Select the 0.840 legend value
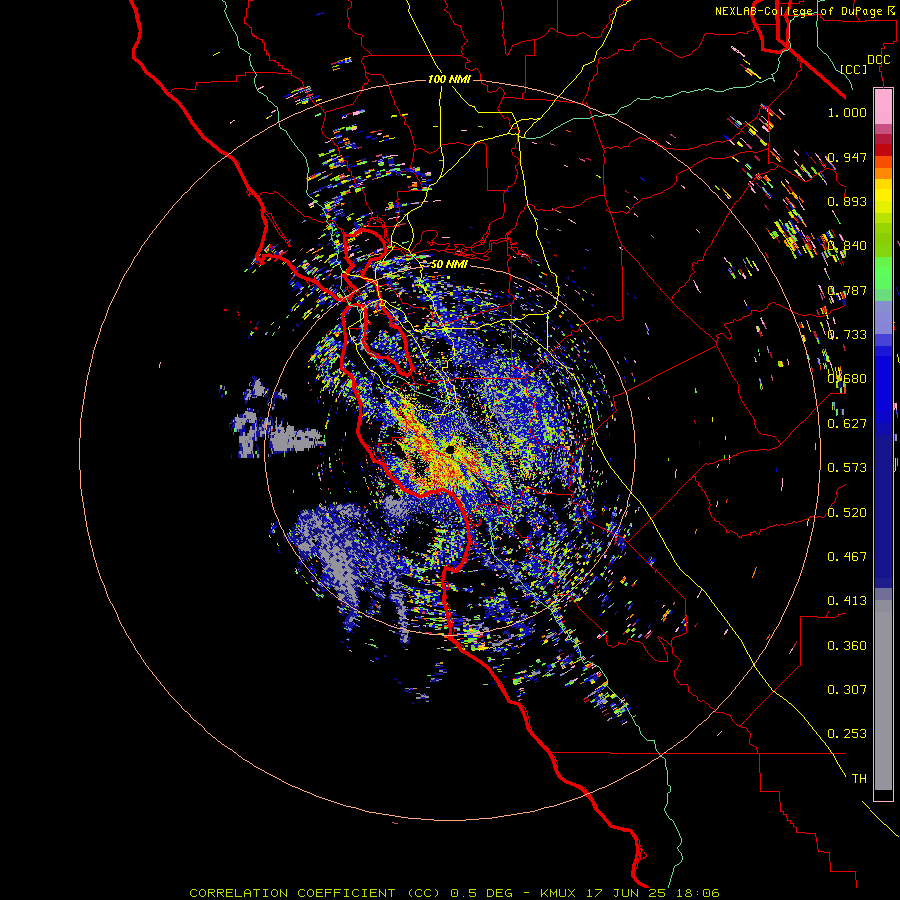This screenshot has width=900, height=900. tap(847, 246)
